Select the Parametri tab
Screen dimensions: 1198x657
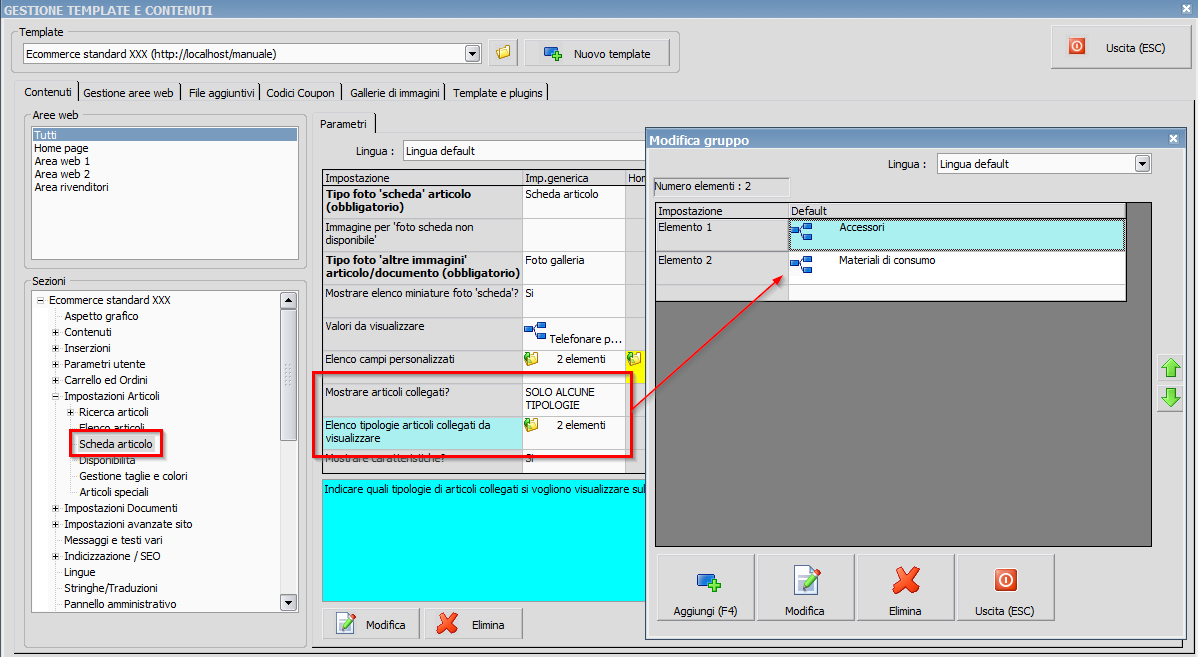point(343,124)
